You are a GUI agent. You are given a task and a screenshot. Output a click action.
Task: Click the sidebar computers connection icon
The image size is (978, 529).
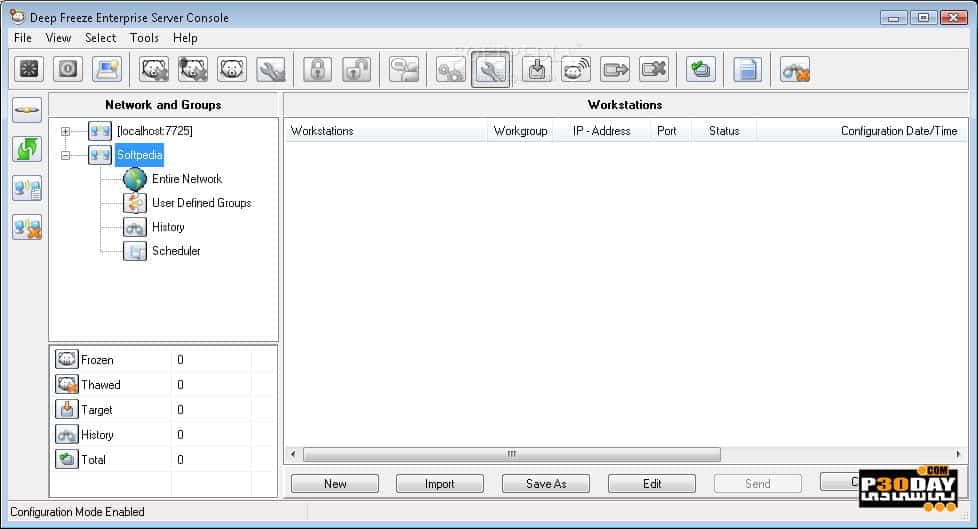27,188
